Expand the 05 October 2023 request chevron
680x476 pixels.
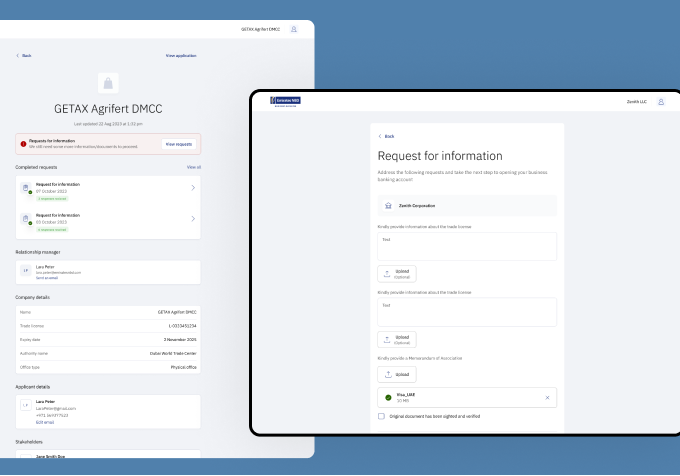coord(193,218)
